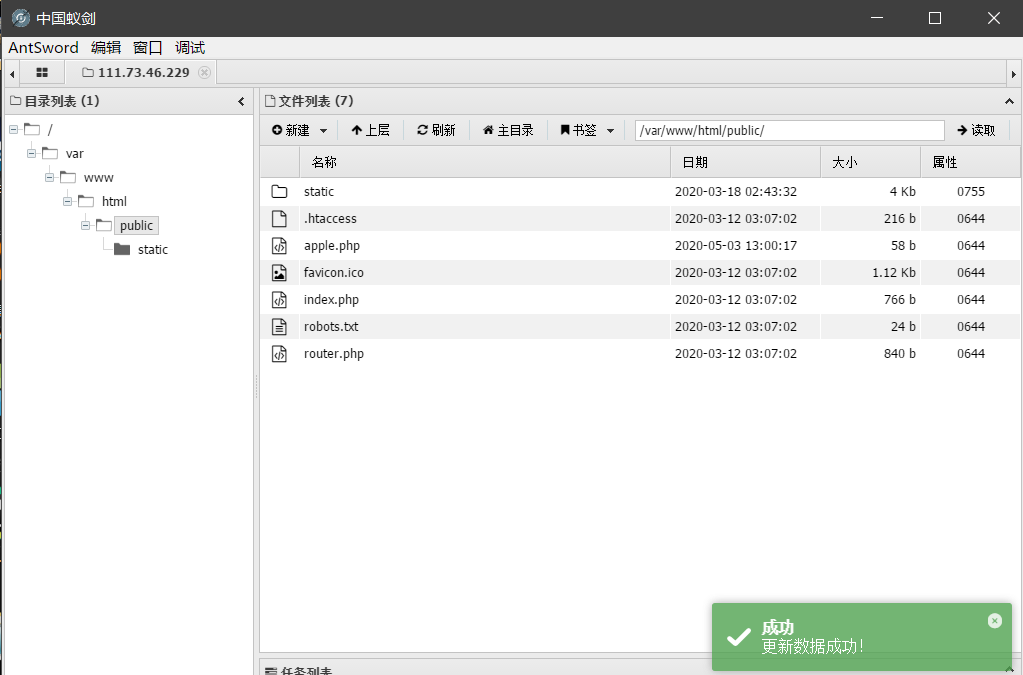Image resolution: width=1023 pixels, height=675 pixels.
Task: Collapse the www node in directory tree
Action: [x=49, y=177]
